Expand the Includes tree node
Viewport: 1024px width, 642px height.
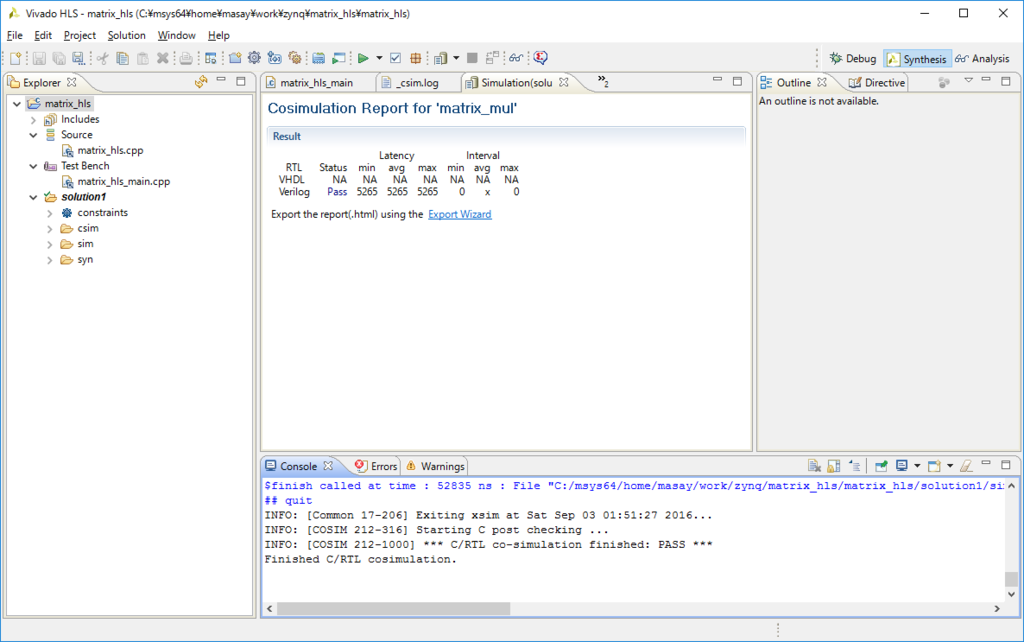click(x=33, y=120)
